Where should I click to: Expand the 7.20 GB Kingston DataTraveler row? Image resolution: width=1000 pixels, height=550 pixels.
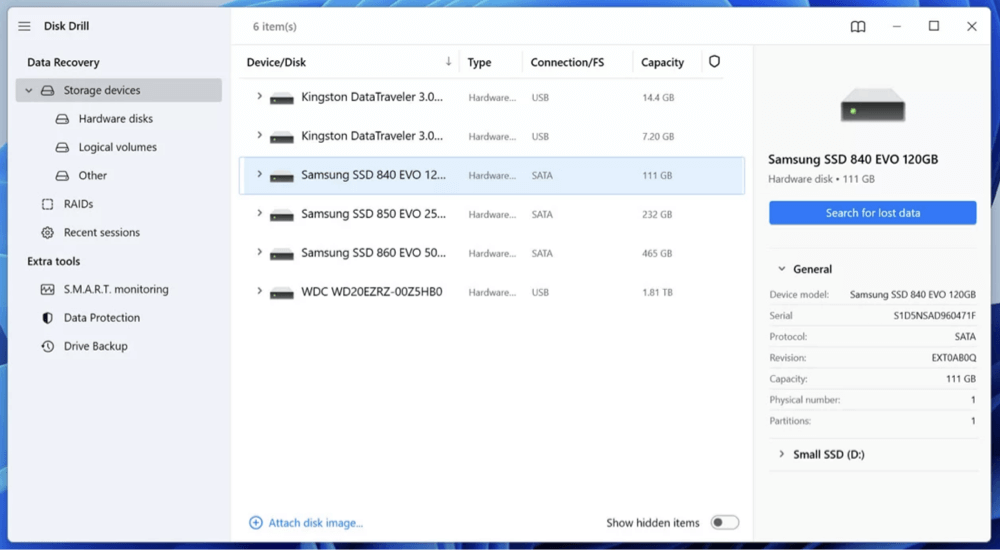pyautogui.click(x=259, y=135)
